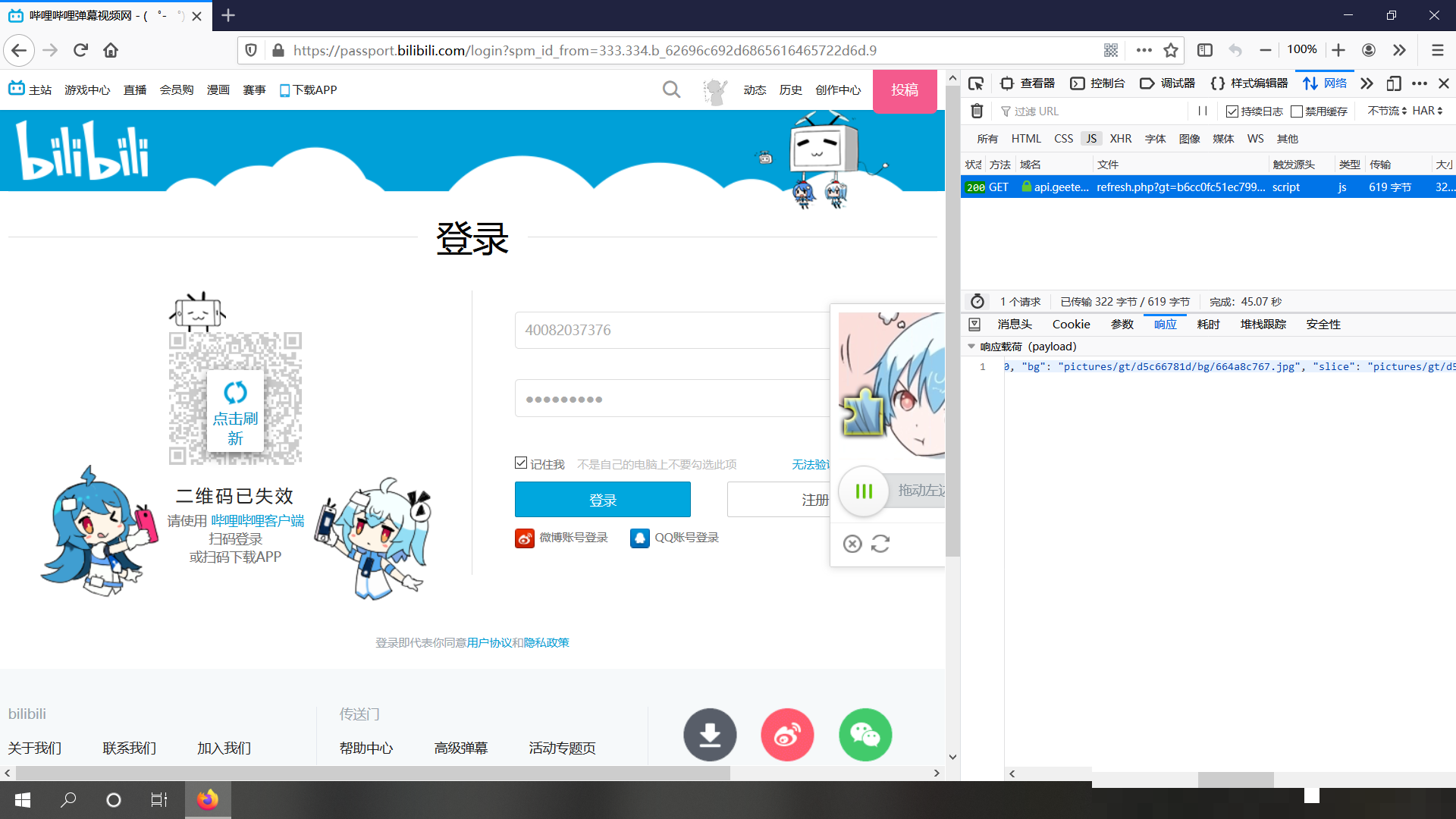Open the user avatar in bilibili header
The width and height of the screenshot is (1456, 819).
(x=714, y=91)
